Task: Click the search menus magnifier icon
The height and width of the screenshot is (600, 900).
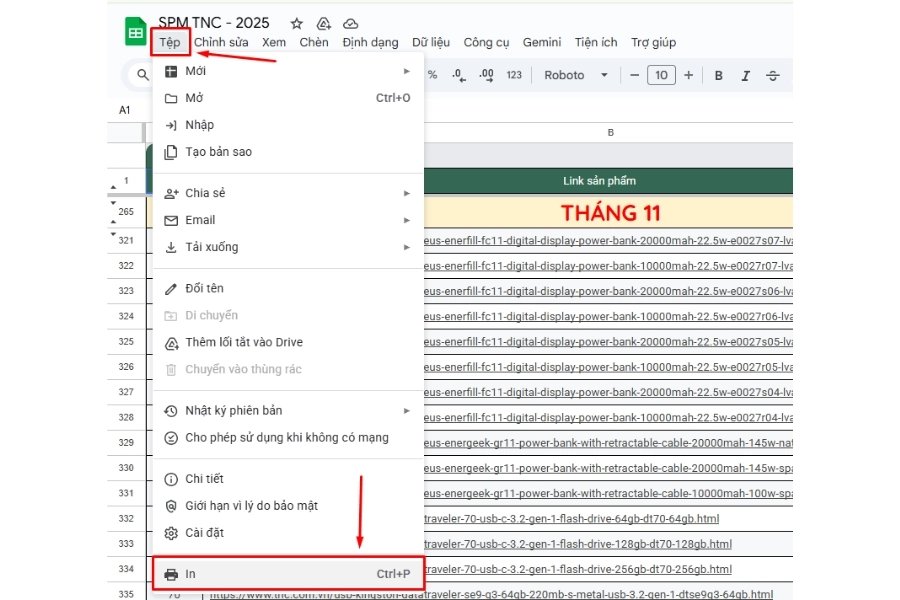Action: pos(141,74)
